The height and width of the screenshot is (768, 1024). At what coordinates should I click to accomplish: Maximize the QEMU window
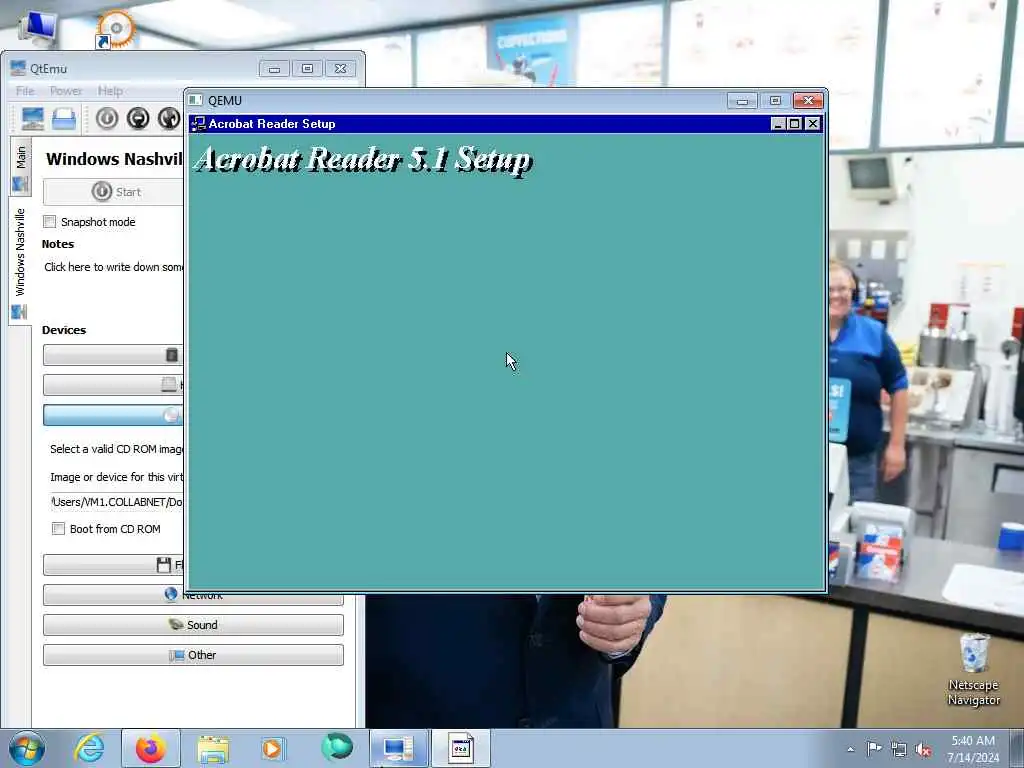775,101
